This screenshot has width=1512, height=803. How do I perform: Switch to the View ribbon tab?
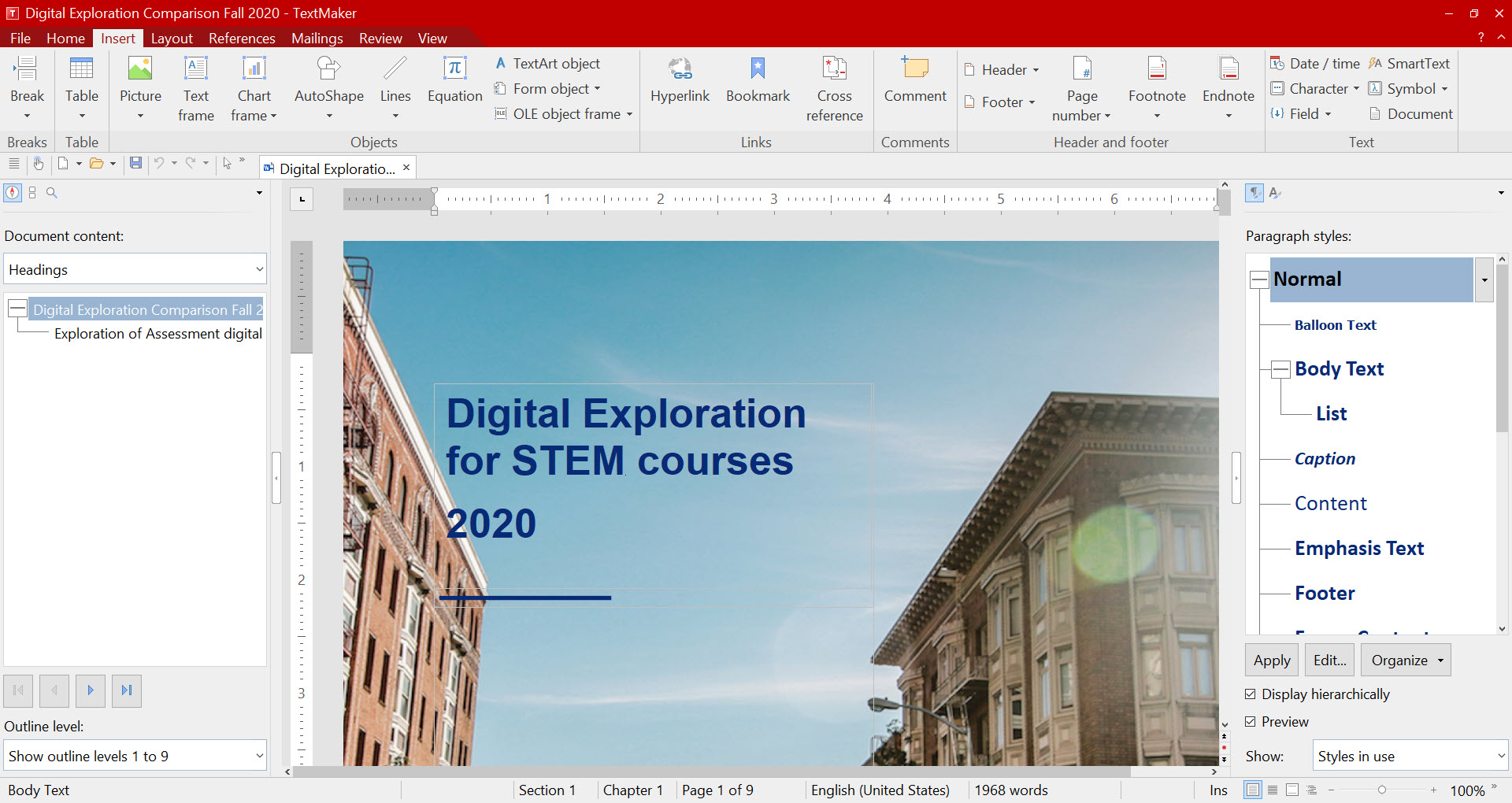tap(432, 38)
